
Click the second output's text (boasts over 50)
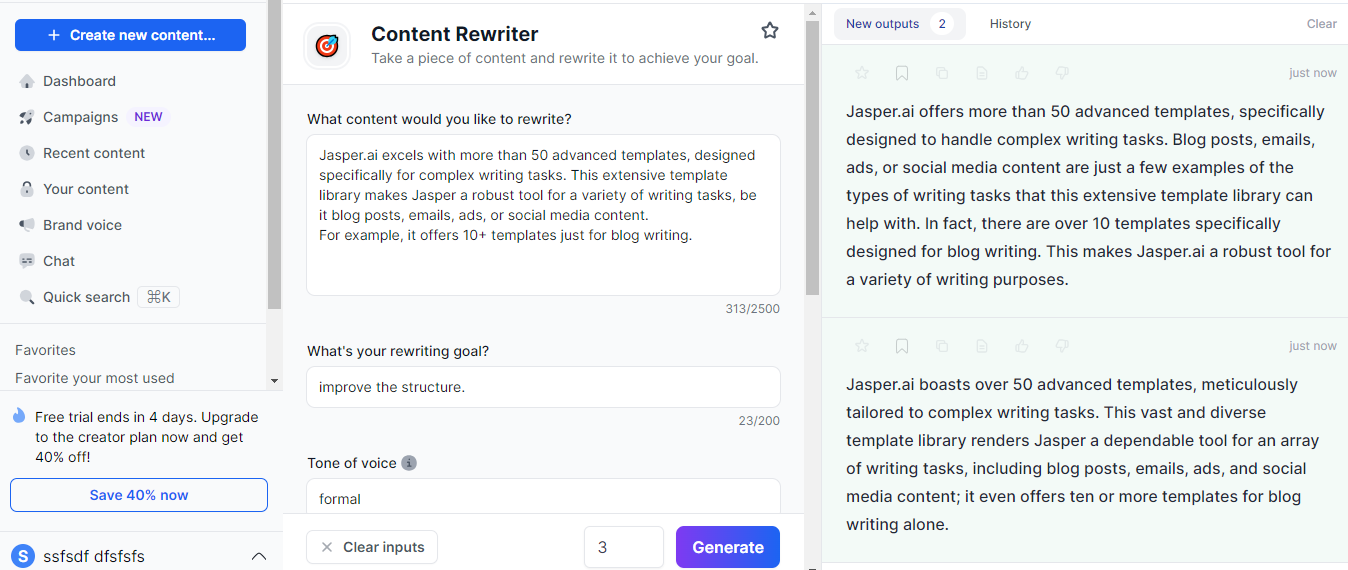1083,454
